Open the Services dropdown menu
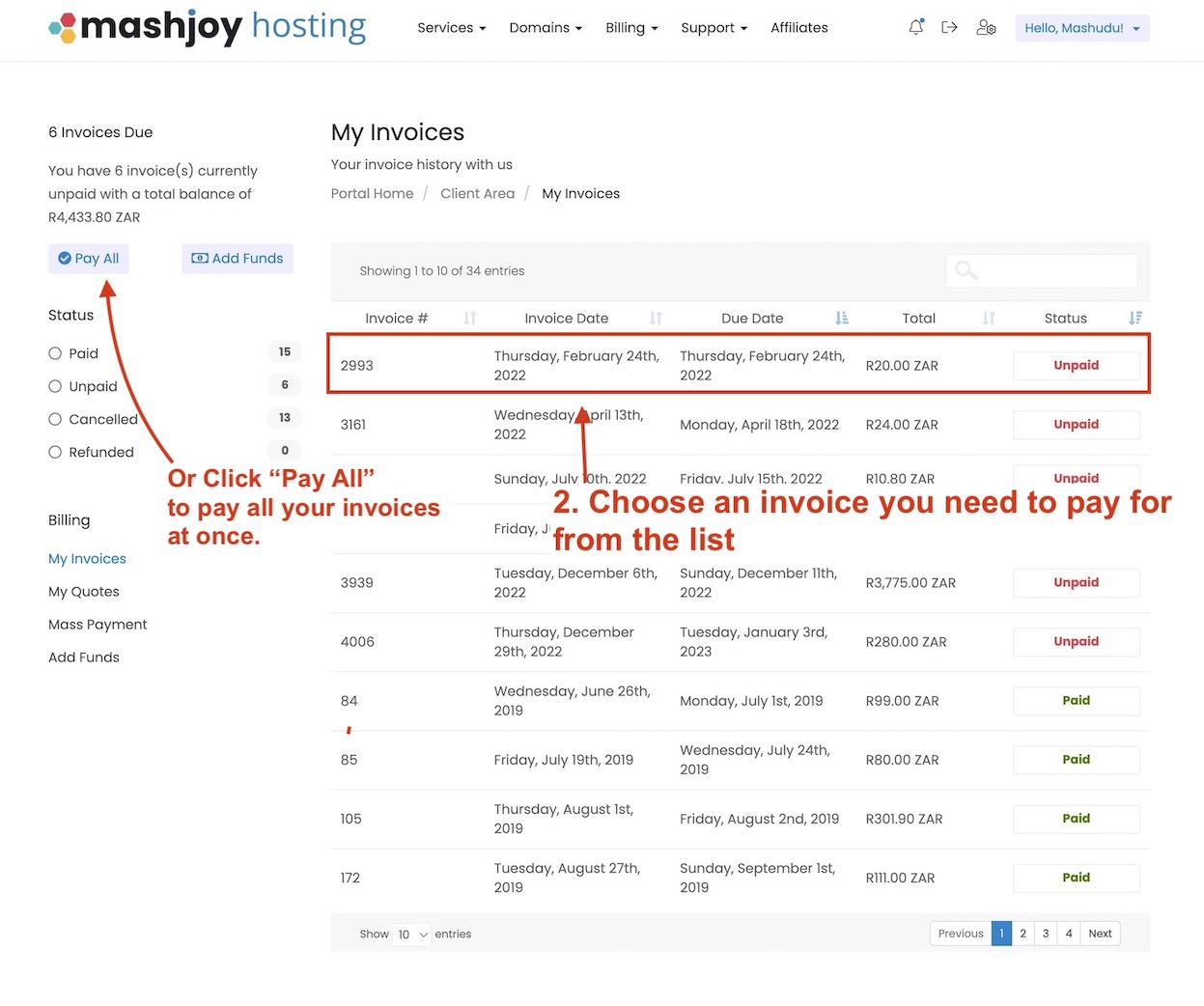1204x1006 pixels. [x=451, y=27]
